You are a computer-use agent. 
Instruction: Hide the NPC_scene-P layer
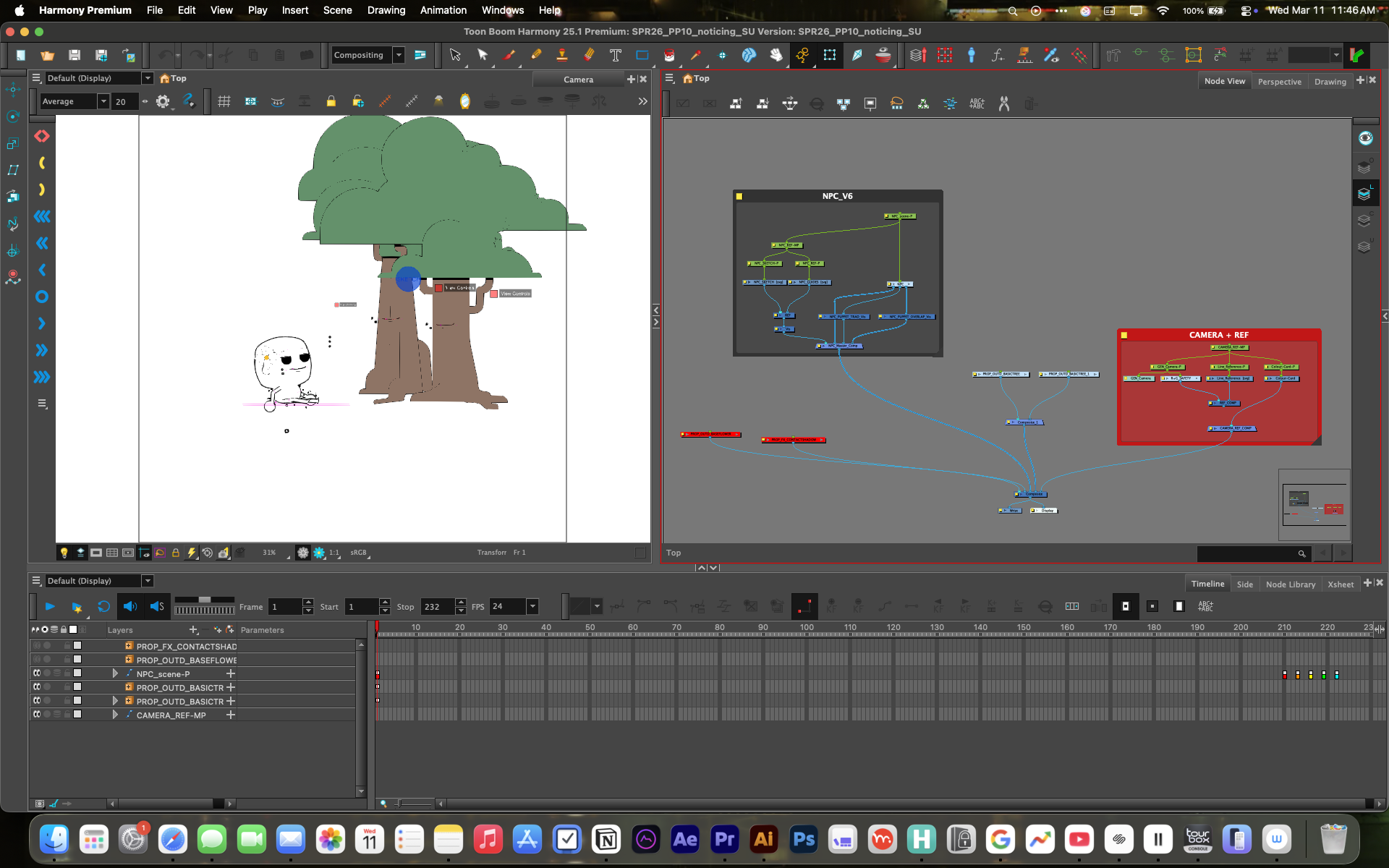tap(37, 673)
